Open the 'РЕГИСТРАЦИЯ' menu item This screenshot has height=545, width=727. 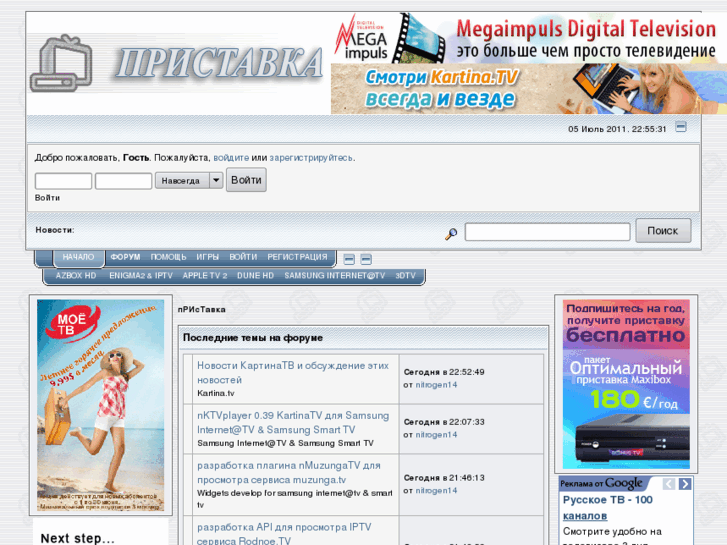click(x=297, y=257)
